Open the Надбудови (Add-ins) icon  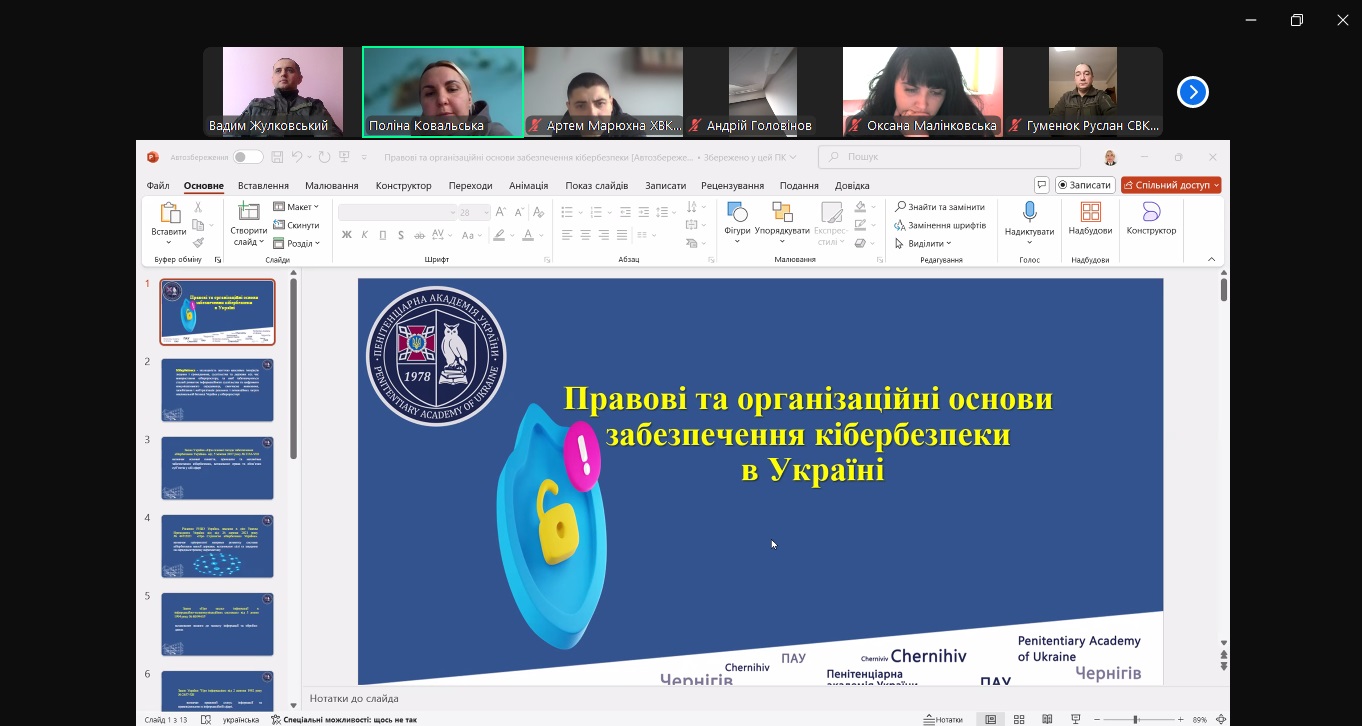1090,212
